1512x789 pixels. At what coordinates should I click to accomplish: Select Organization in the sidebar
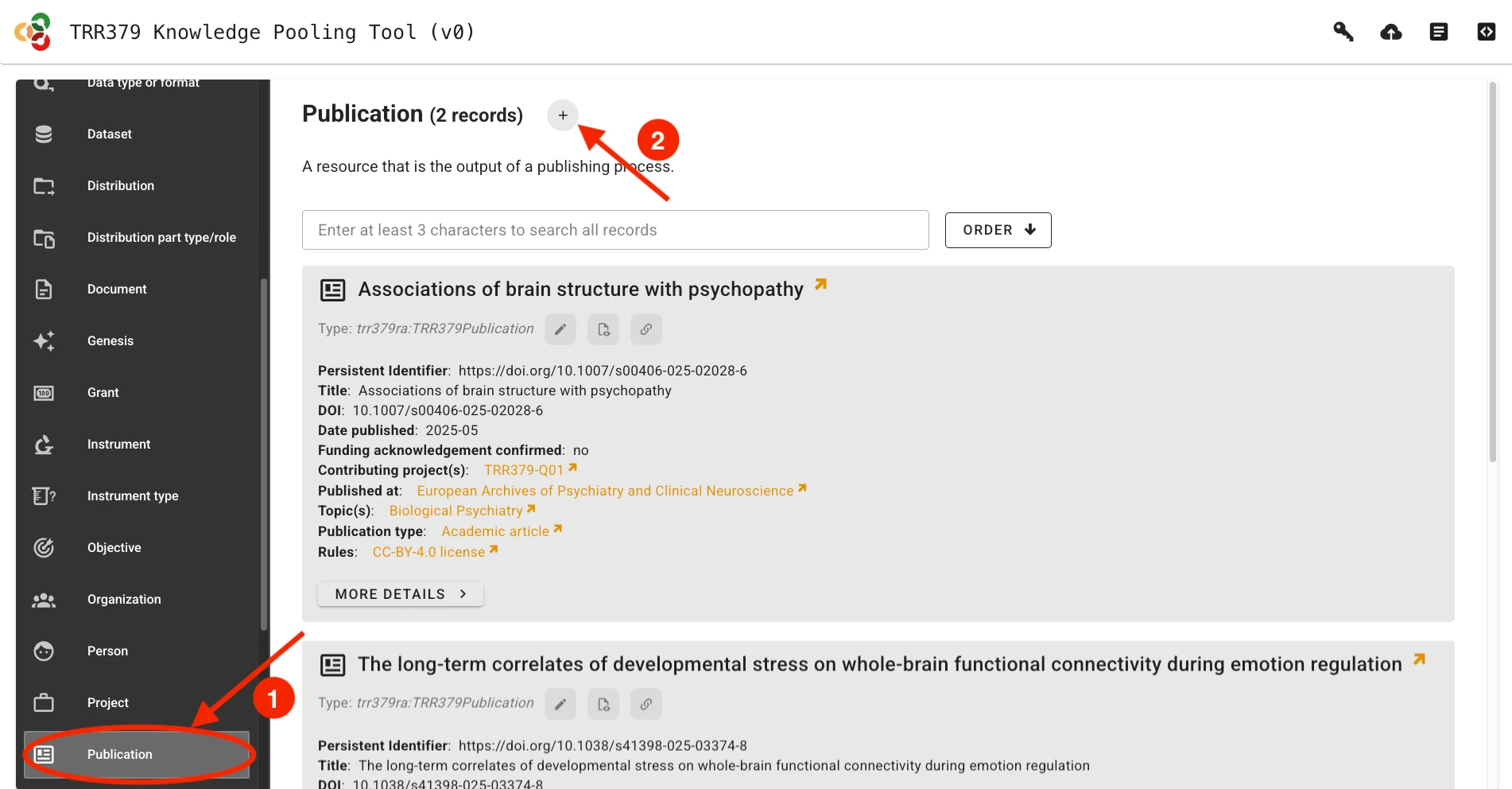coord(124,599)
